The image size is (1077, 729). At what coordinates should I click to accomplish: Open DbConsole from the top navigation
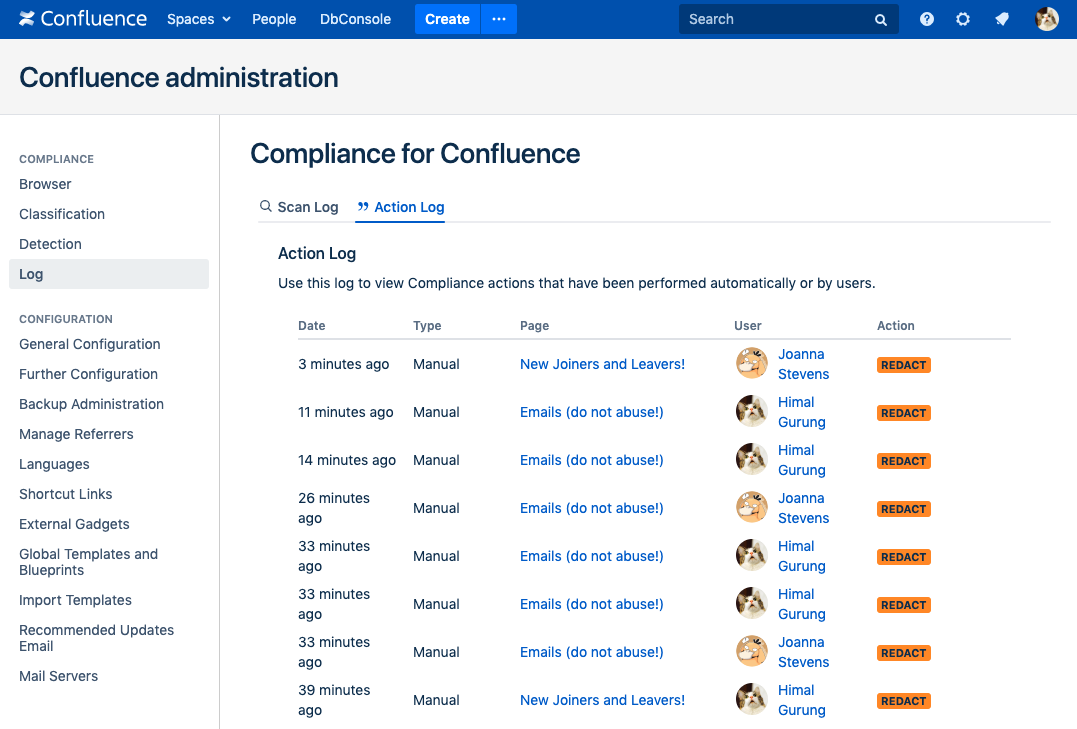(x=355, y=19)
